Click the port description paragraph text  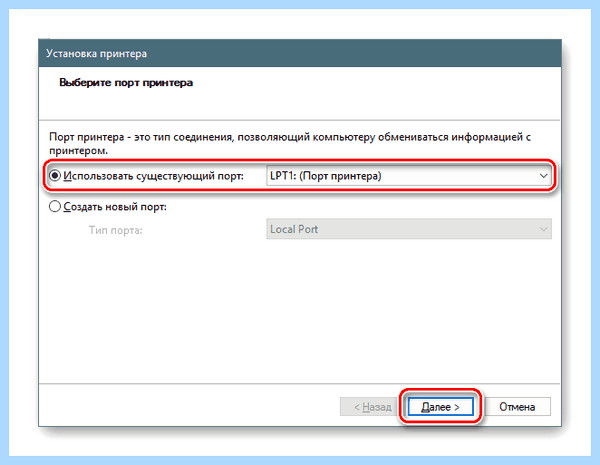tap(290, 144)
